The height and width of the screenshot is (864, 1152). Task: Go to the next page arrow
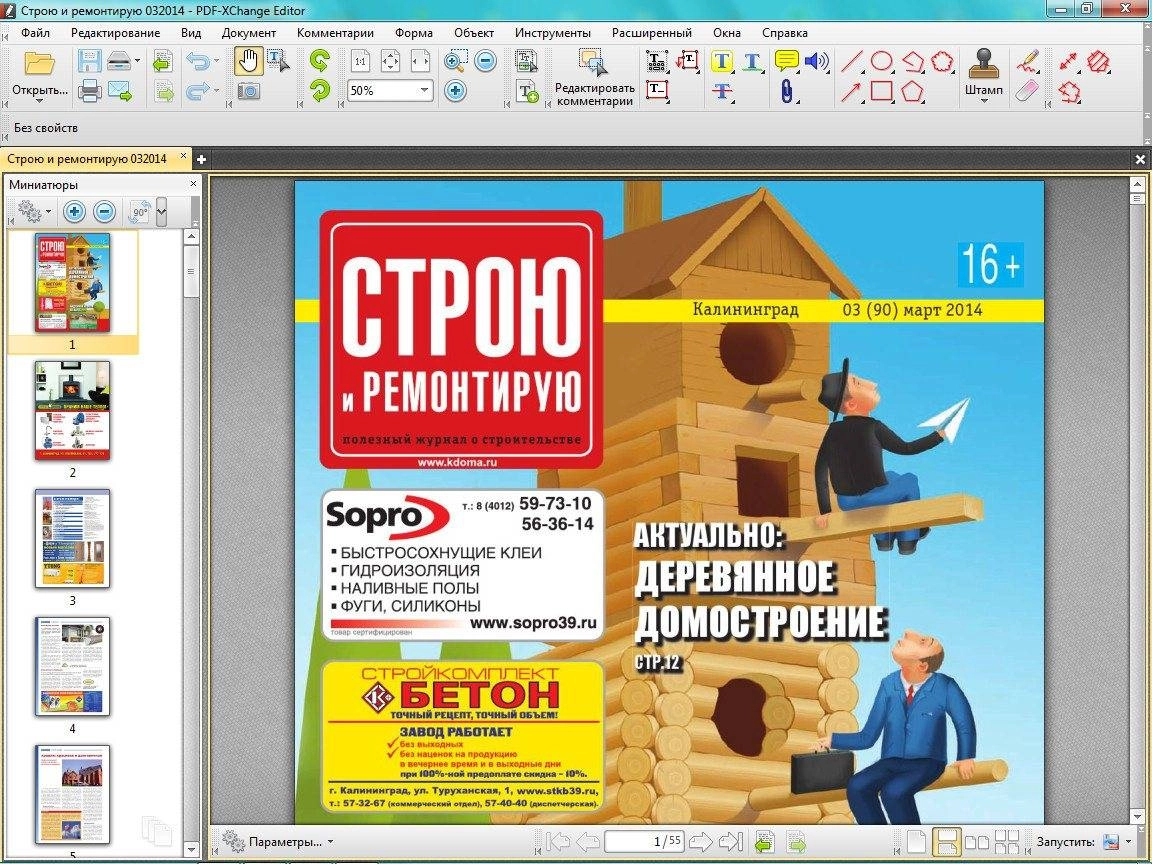coord(700,841)
